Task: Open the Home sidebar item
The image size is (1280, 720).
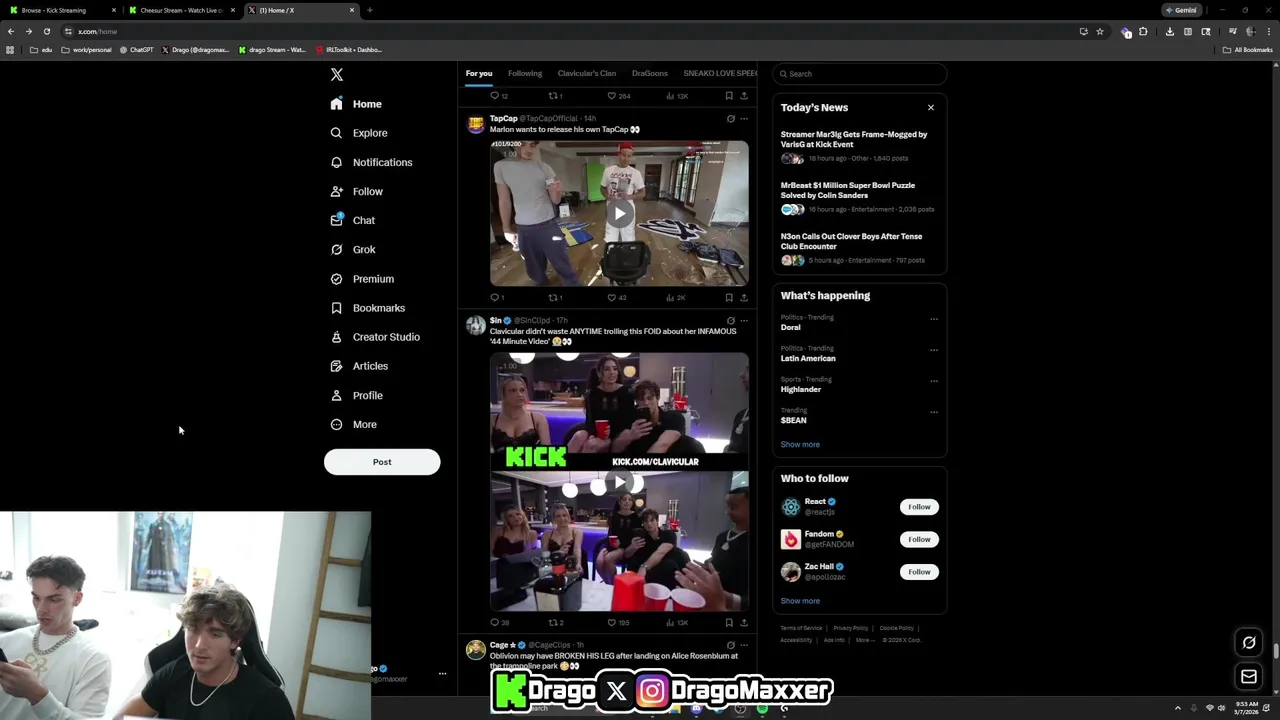Action: 356,104
